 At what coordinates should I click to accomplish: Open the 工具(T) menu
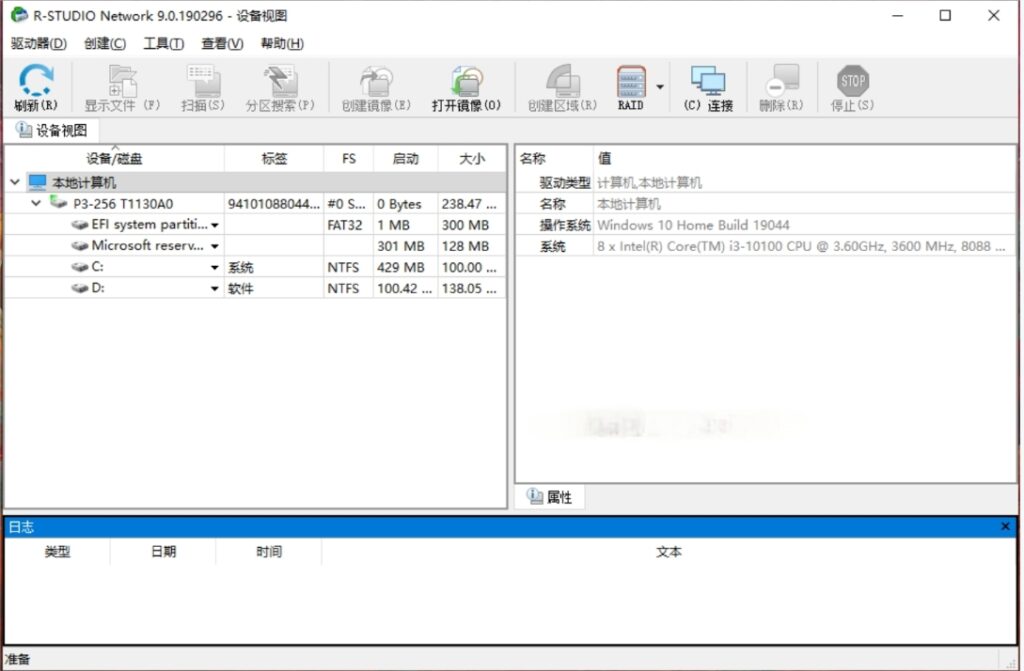[163, 43]
